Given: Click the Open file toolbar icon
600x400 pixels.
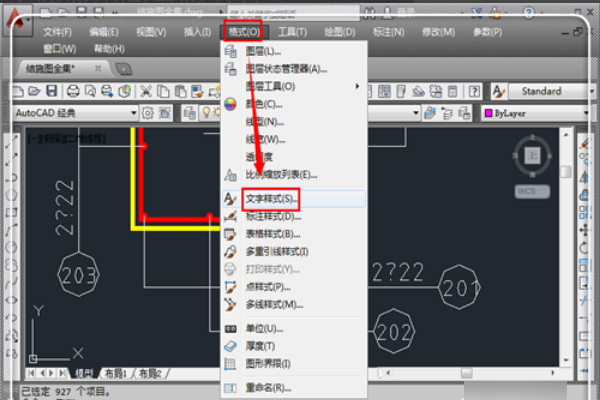Looking at the screenshot, I should (x=34, y=91).
